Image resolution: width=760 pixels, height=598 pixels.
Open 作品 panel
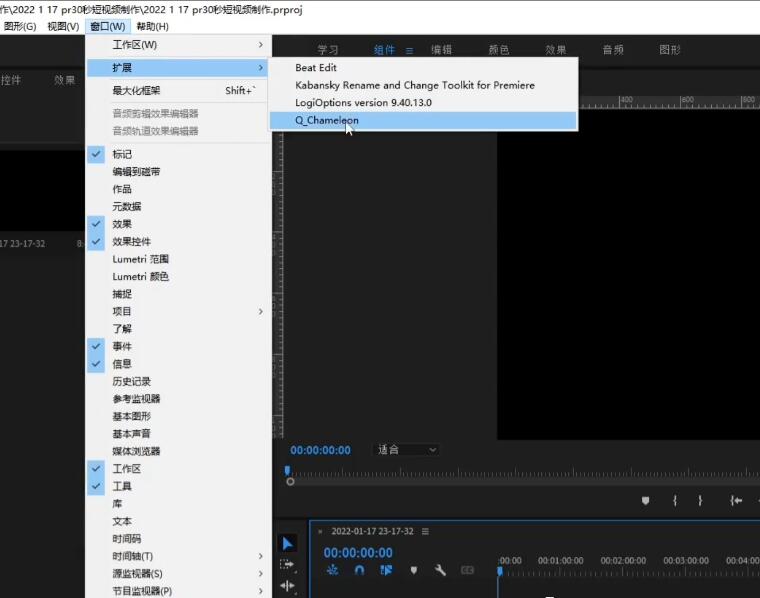pos(178,189)
